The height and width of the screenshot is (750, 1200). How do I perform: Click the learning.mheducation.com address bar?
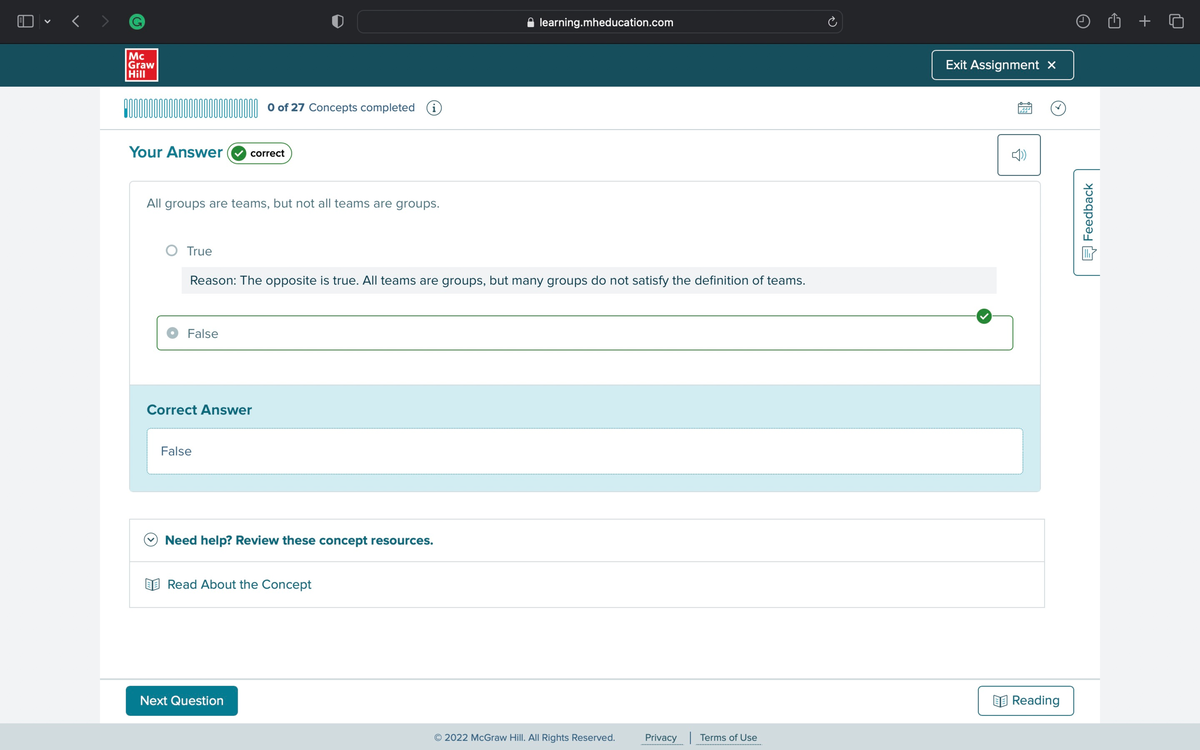(600, 22)
